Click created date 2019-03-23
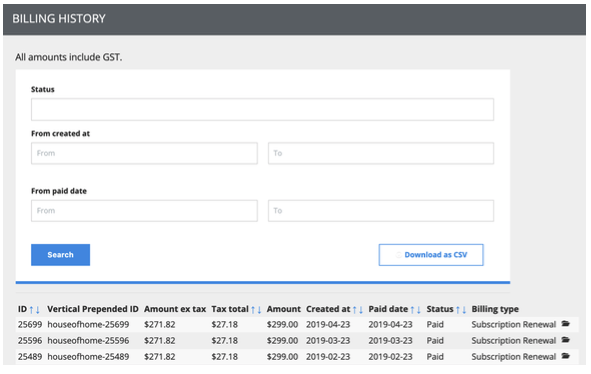The image size is (591, 374). tap(328, 341)
